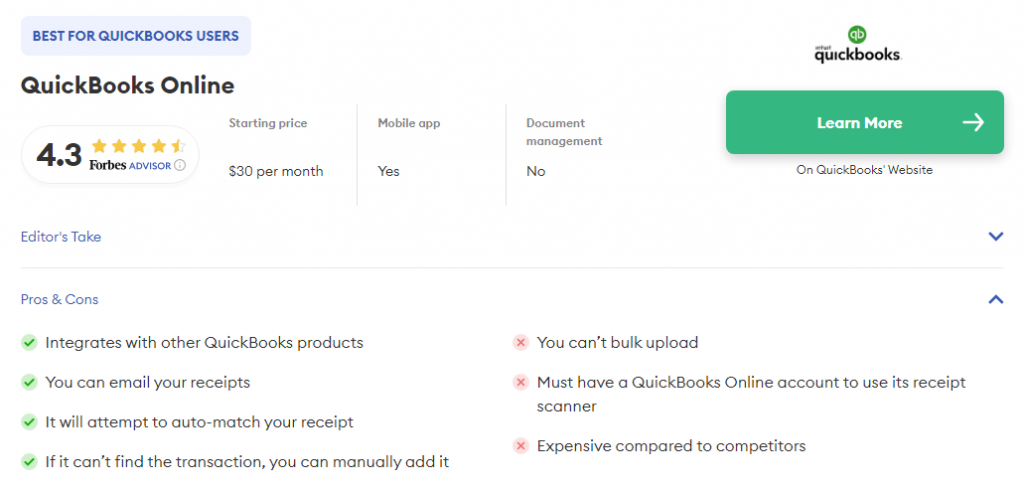Expand the Editor's Take chevron
This screenshot has height=491, width=1024.
point(995,237)
